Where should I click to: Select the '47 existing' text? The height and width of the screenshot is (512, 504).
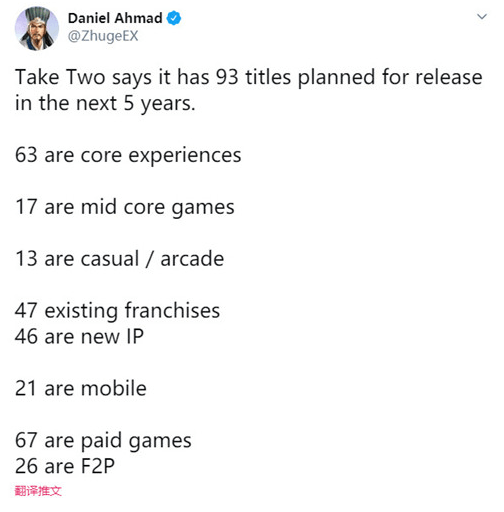66,311
